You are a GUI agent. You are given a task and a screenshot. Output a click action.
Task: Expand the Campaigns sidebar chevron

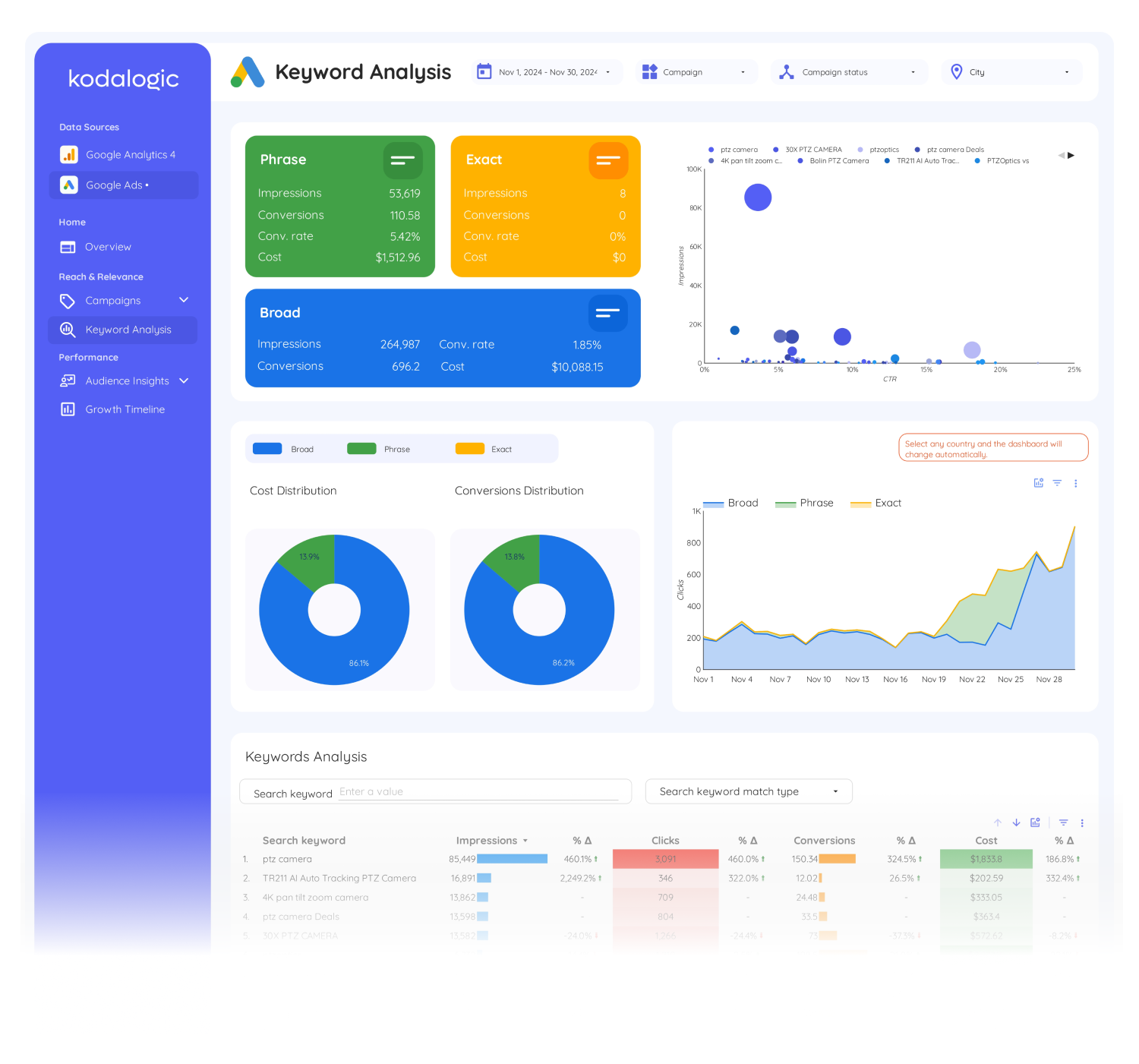pyautogui.click(x=184, y=300)
